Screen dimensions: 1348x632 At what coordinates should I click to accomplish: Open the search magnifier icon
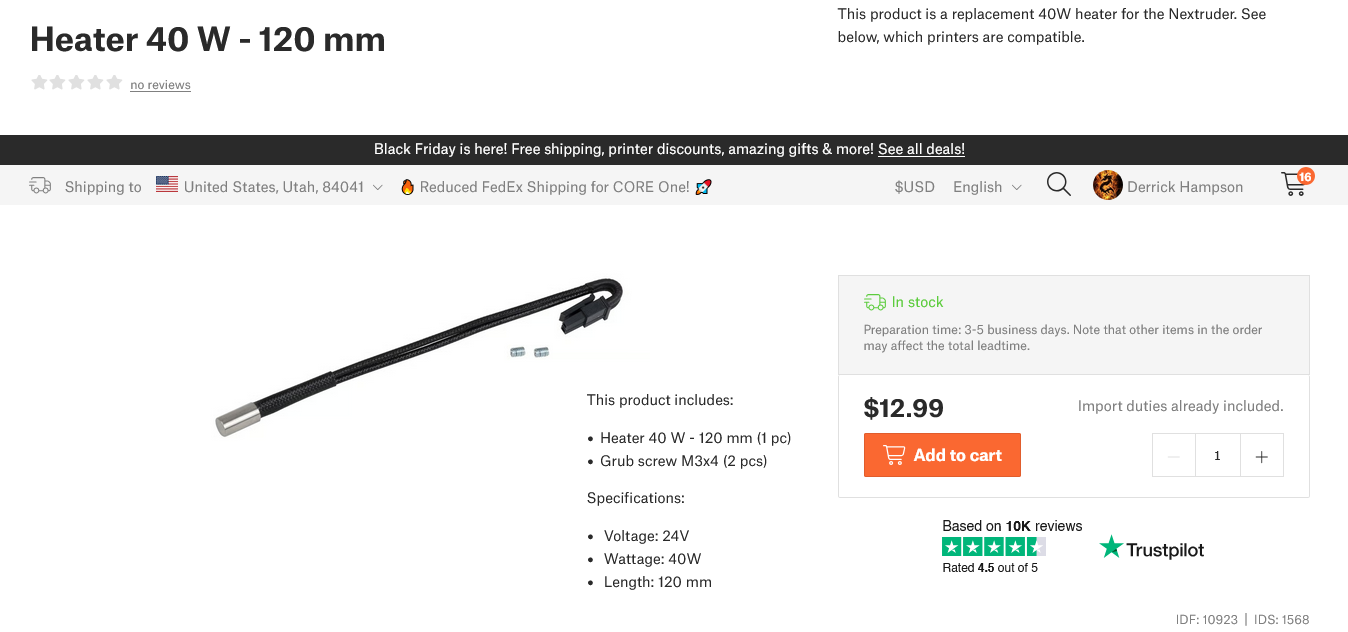click(x=1058, y=185)
